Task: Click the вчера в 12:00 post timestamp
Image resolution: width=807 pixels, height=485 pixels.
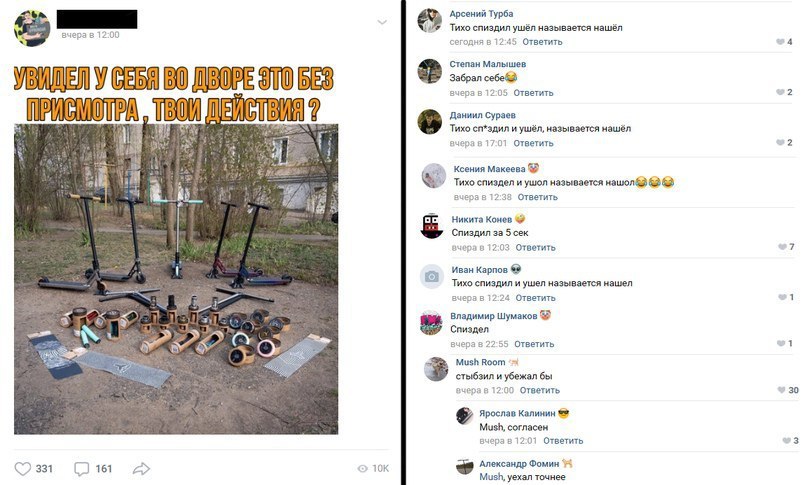Action: 90,35
